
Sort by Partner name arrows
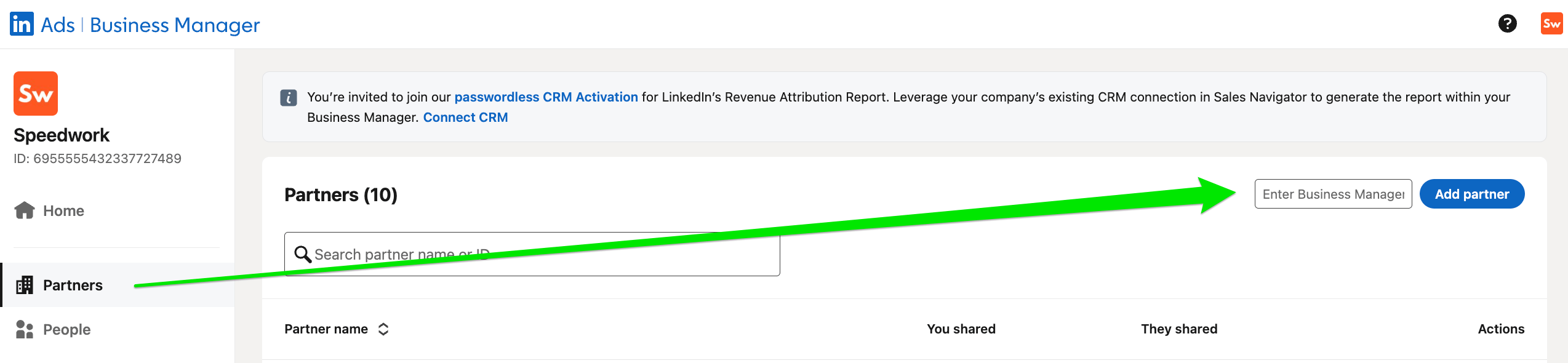click(383, 329)
